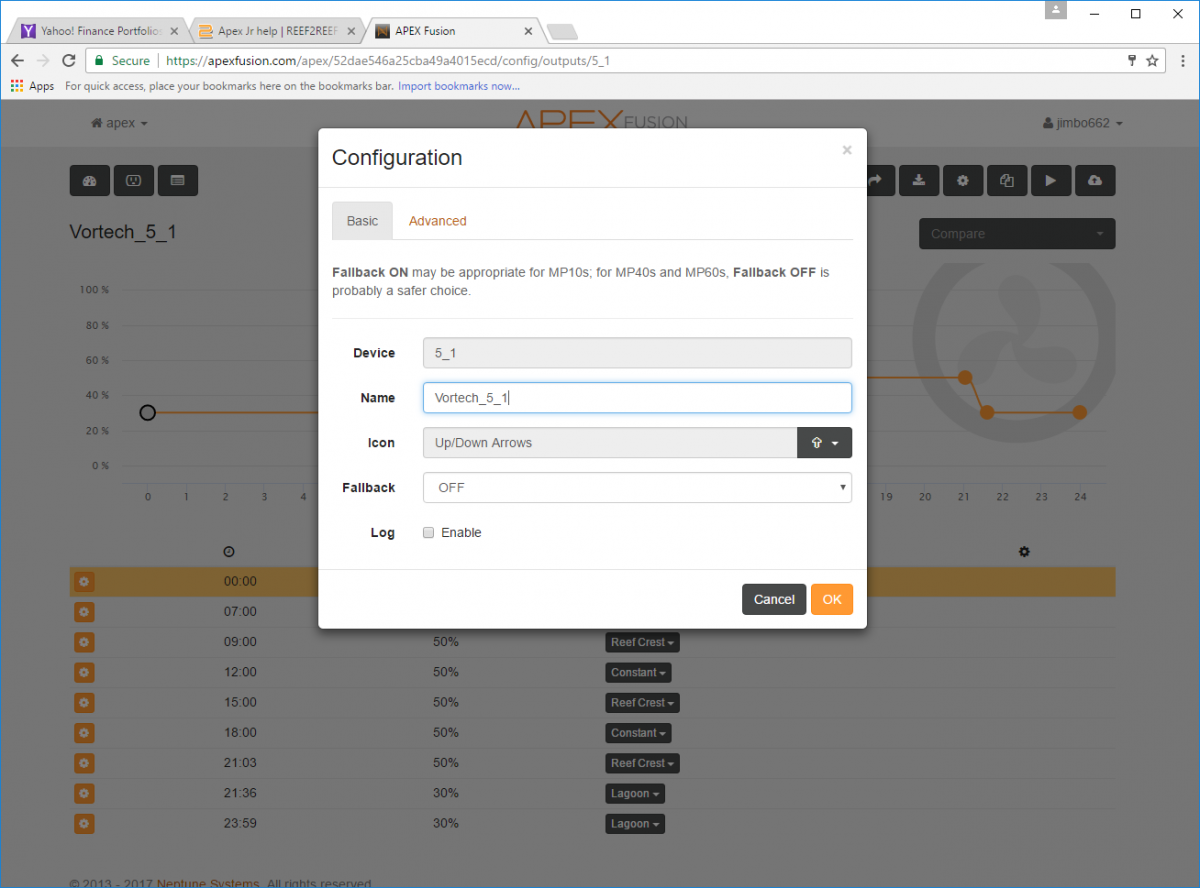Click the gear icon on the 23:59 row

tap(84, 824)
